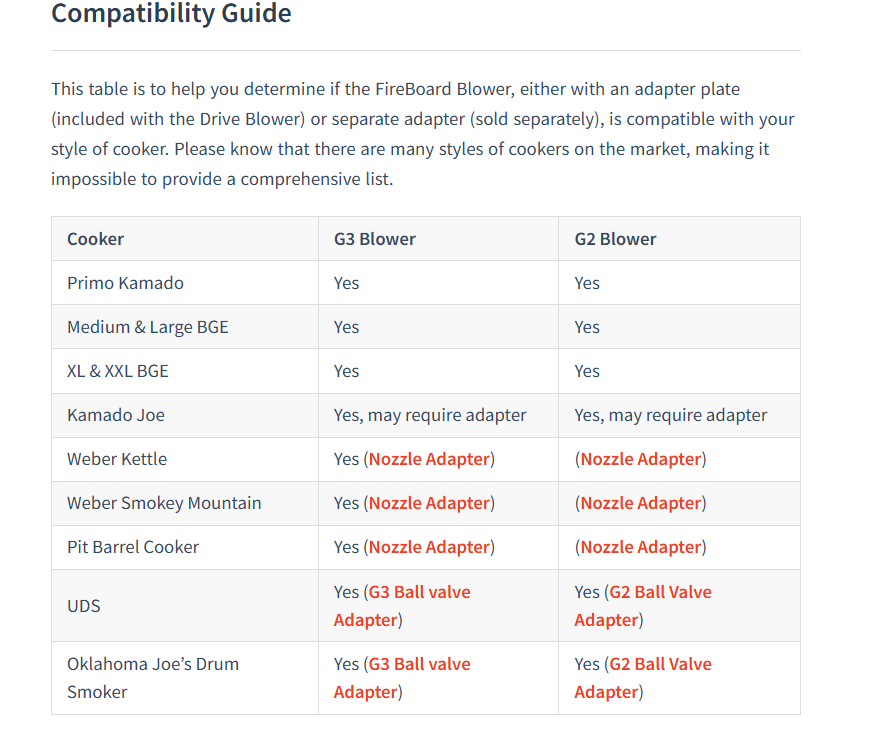Visit G2 Ball Valve Adapter for Oklahoma Joe's
Image resolution: width=874 pixels, height=731 pixels.
tap(643, 678)
